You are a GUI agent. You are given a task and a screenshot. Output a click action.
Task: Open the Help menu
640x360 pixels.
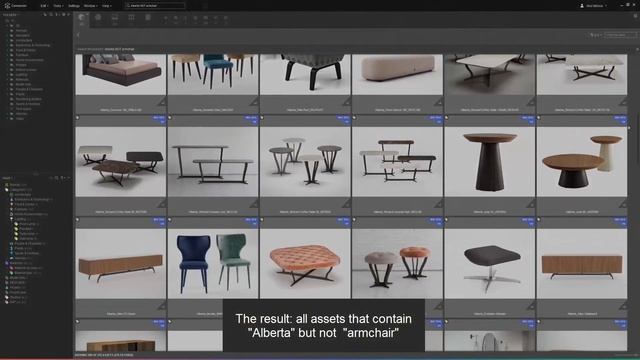pos(107,6)
